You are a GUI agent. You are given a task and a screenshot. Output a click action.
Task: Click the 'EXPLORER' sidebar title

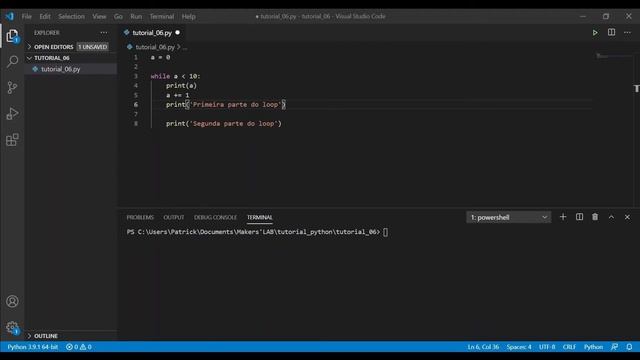pyautogui.click(x=47, y=33)
